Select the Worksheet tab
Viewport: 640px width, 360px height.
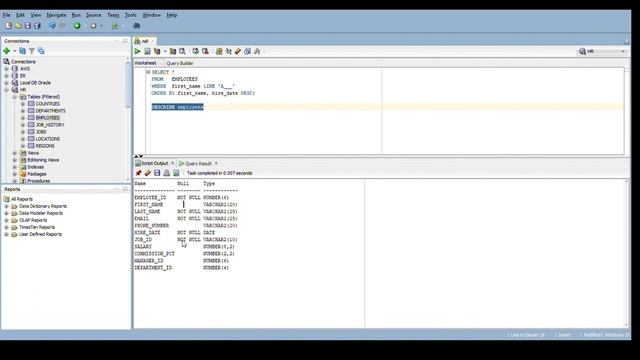tap(145, 63)
